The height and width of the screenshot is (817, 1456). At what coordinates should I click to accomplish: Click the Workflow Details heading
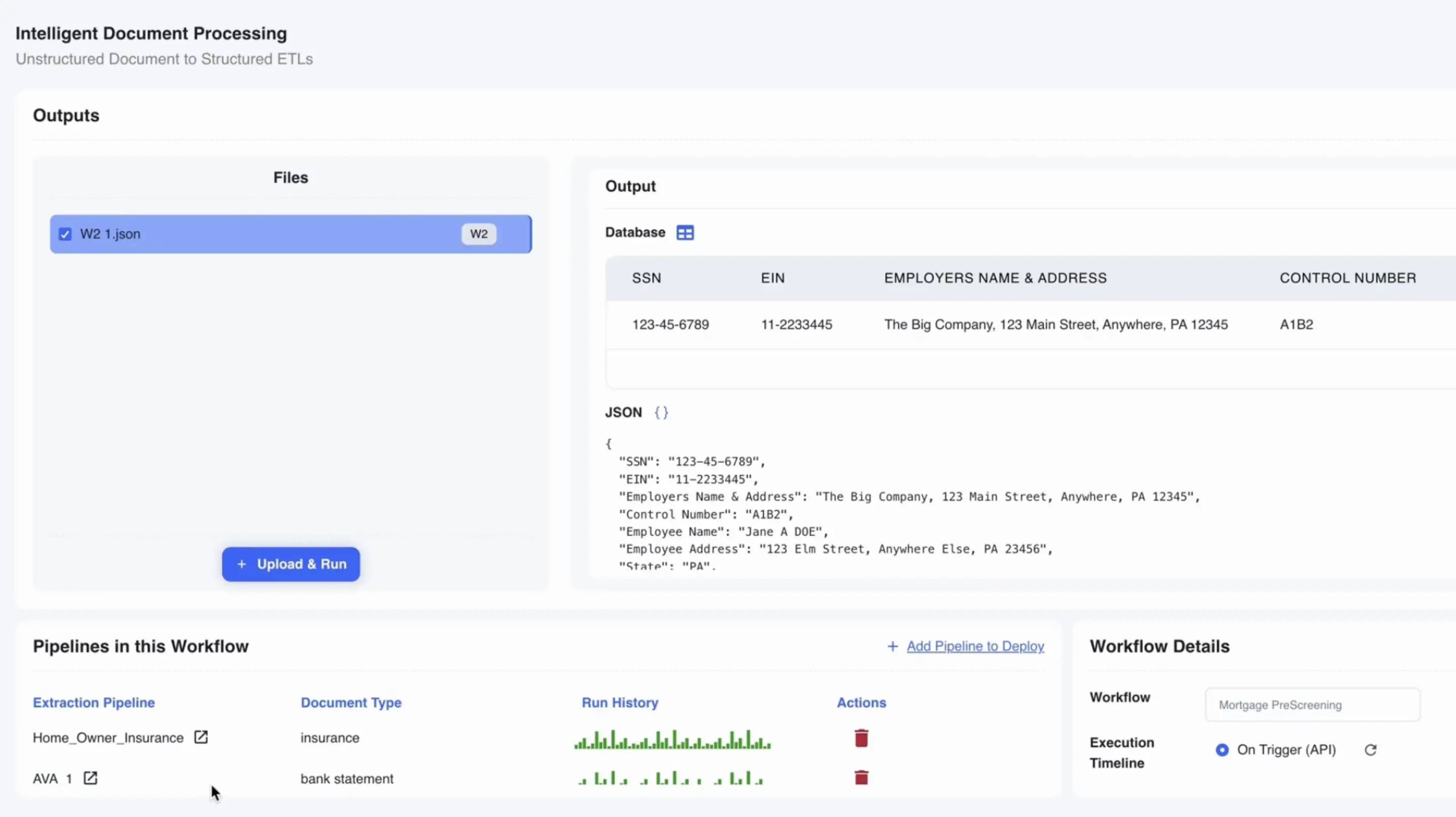[x=1159, y=646]
